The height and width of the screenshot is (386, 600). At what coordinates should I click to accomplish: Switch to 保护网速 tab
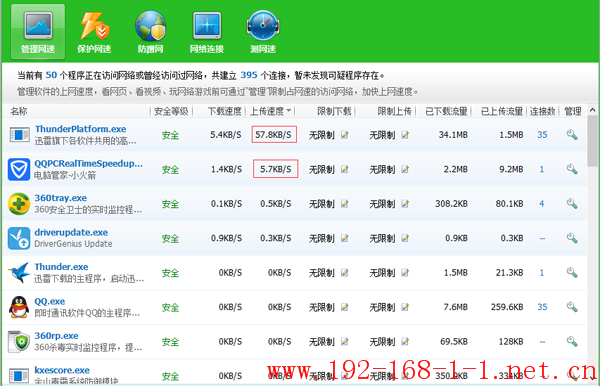94,33
